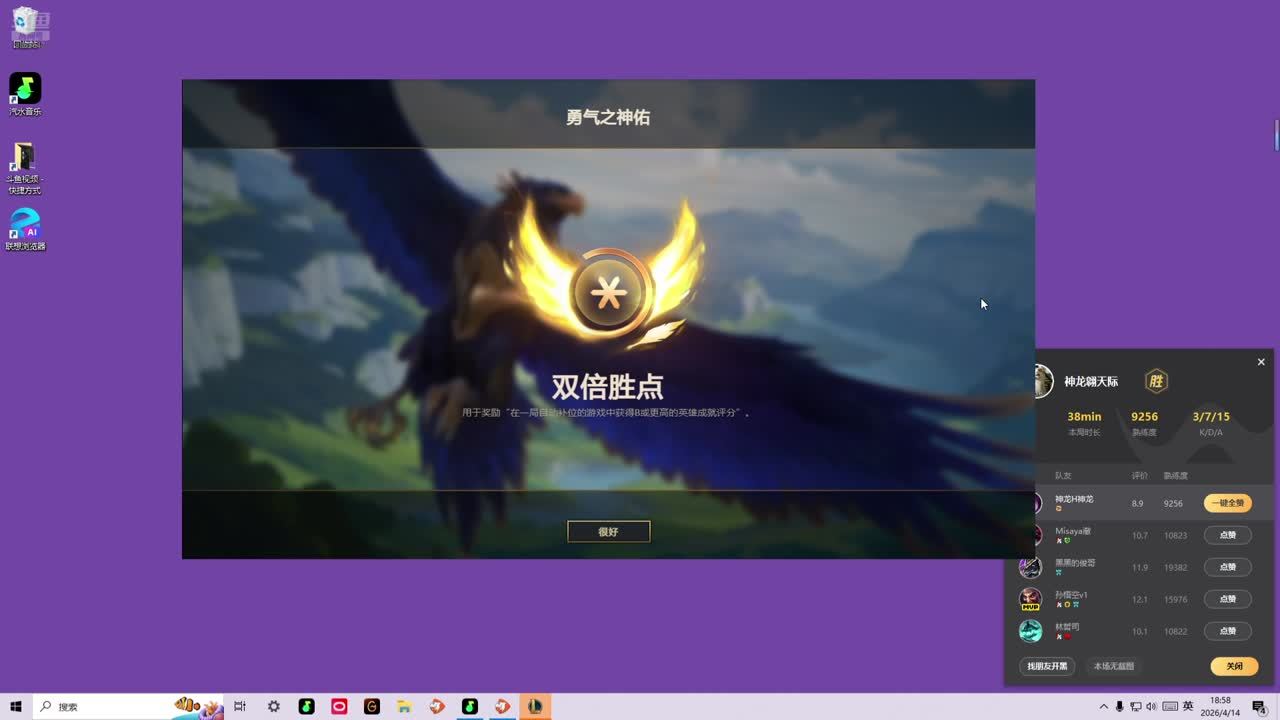The width and height of the screenshot is (1280, 720).
Task: Click the 胜 victory badge
Action: tap(1156, 381)
